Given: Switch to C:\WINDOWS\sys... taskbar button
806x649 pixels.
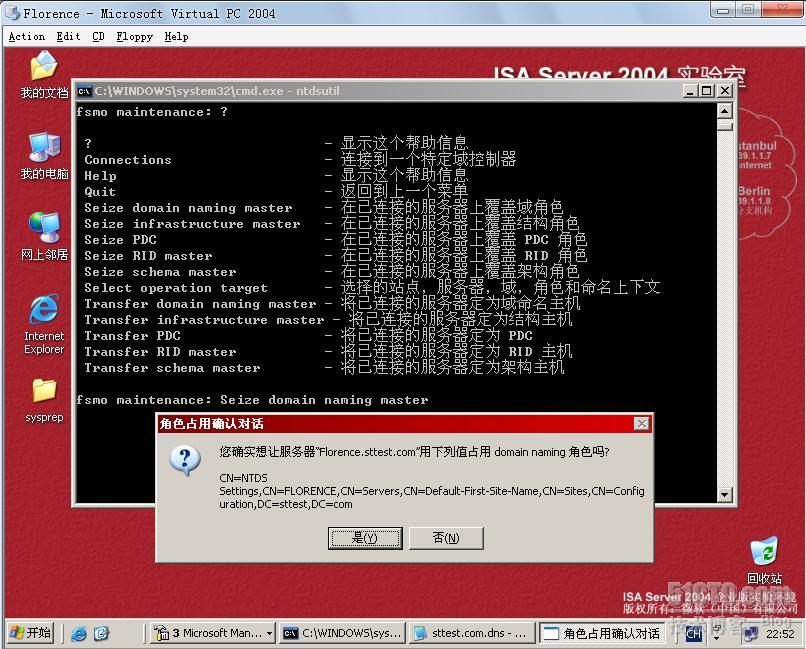Looking at the screenshot, I should pyautogui.click(x=342, y=633).
